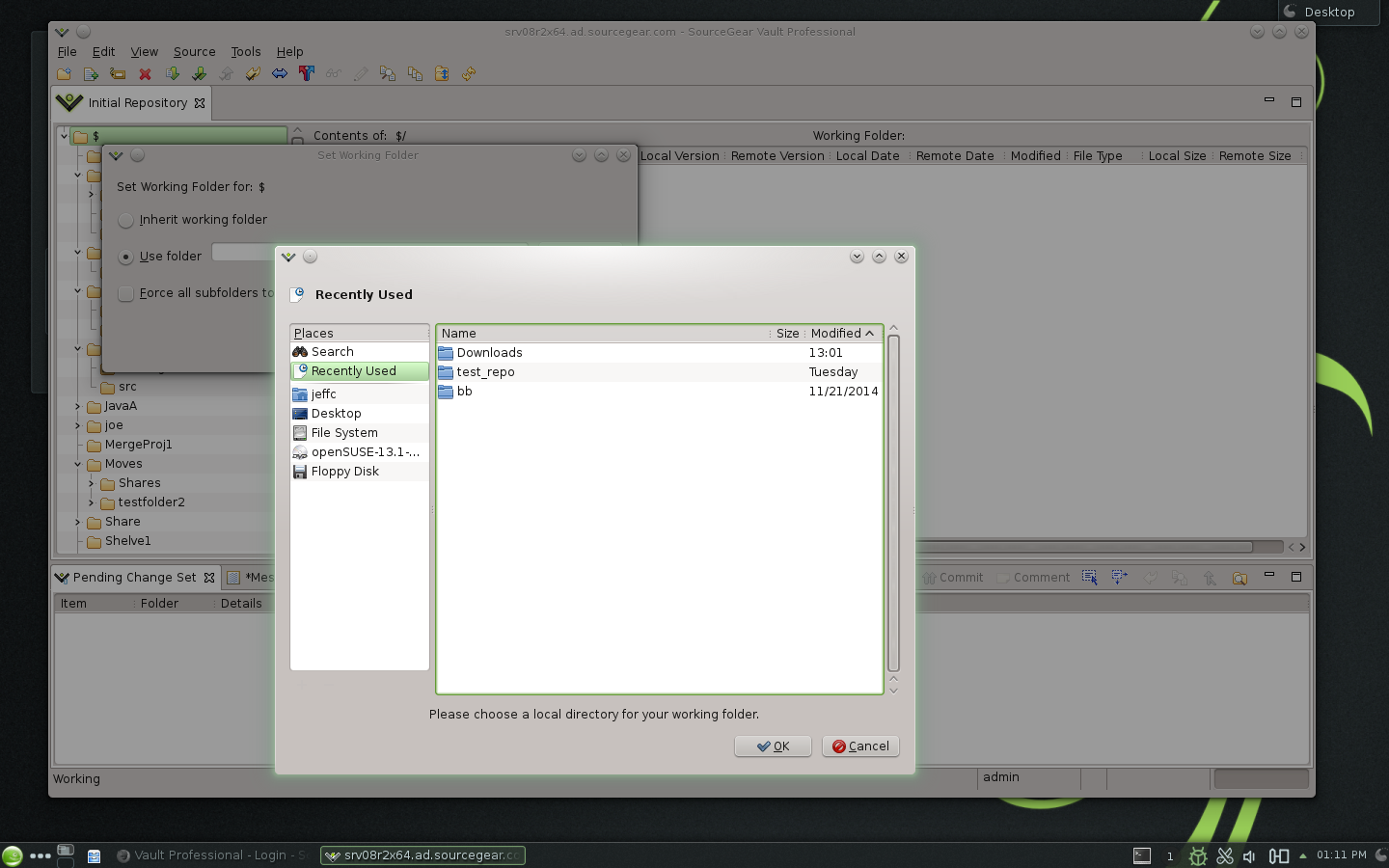Select Inherit working folder radio button
Viewport: 1389px width, 868px height.
tap(125, 220)
